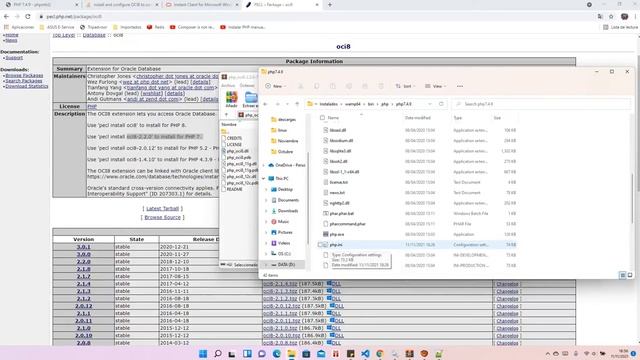
Task: Click the Copy icon in File Explorer toolbar
Action: click(x=317, y=86)
